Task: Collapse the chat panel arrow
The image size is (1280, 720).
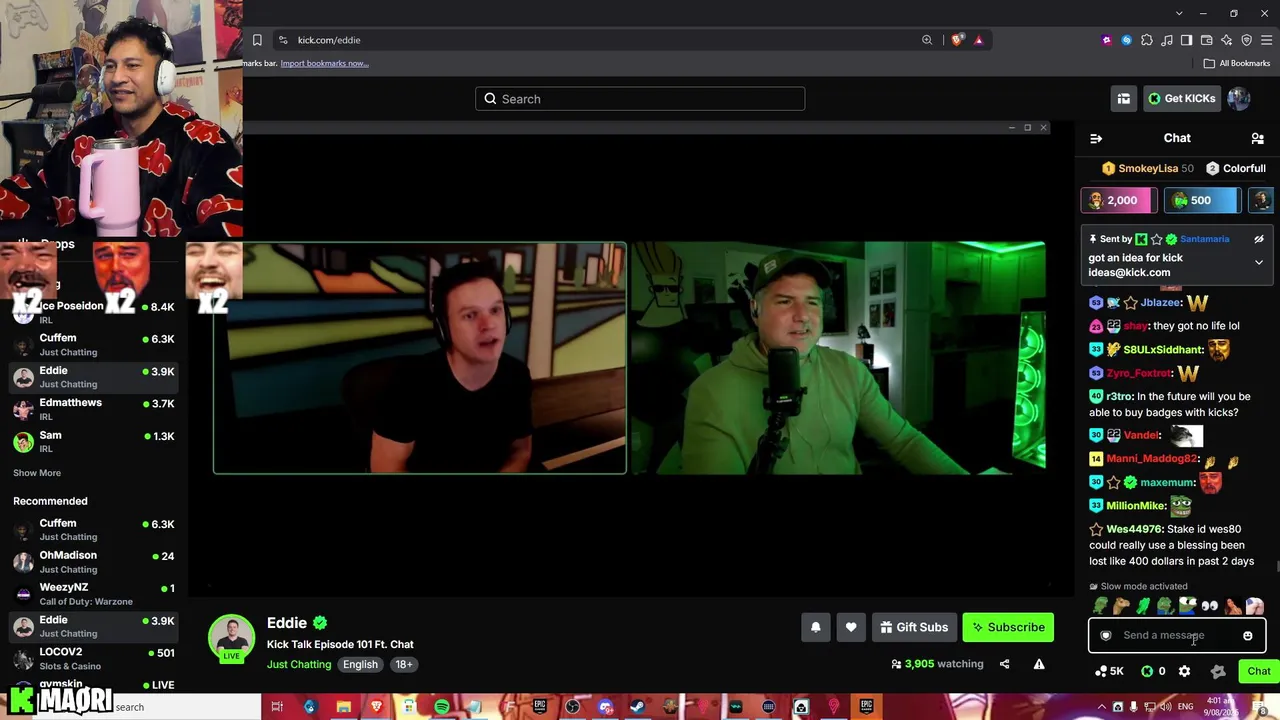Action: (1096, 138)
